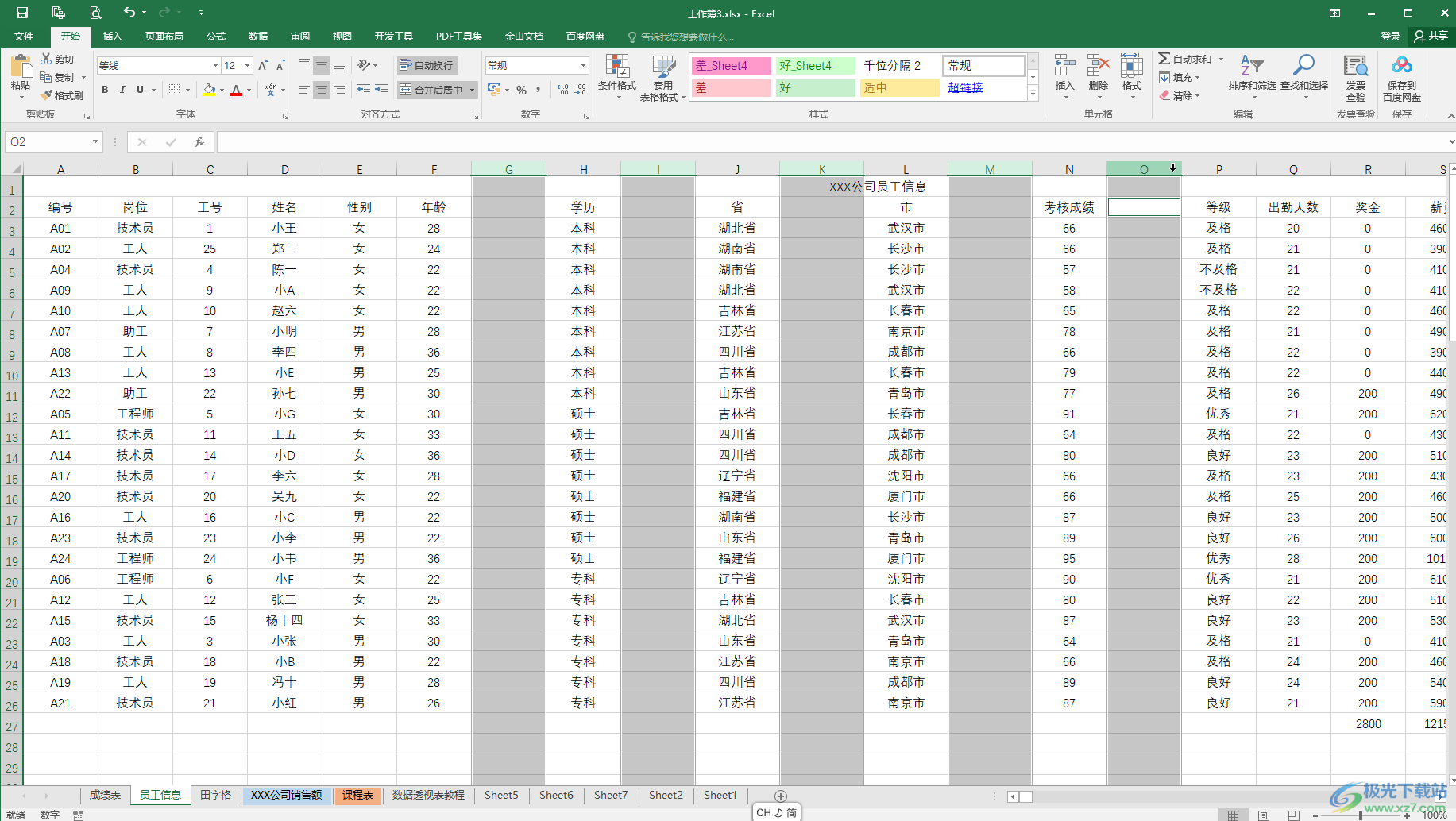Click the Insert cells icon
Viewport: 1456px width, 821px height.
[1064, 66]
